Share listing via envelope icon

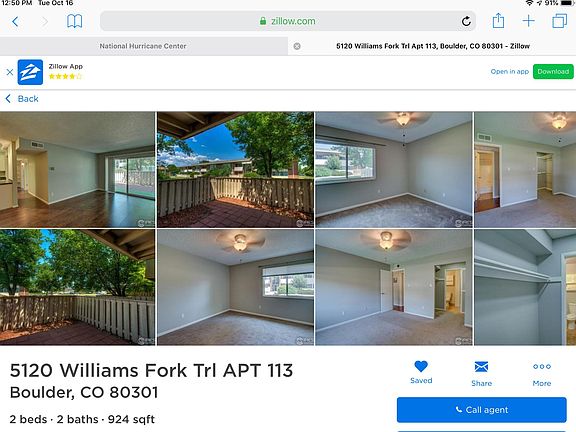point(481,374)
